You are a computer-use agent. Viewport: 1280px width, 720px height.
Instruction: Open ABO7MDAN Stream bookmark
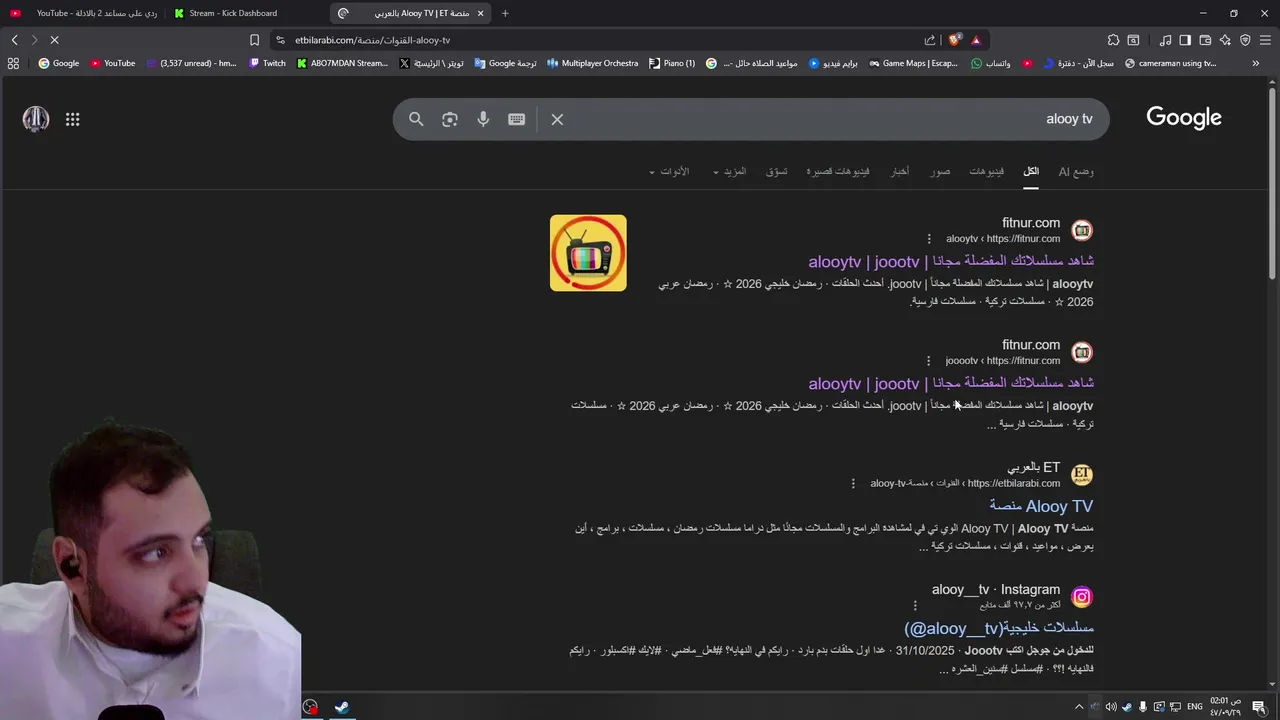point(342,63)
